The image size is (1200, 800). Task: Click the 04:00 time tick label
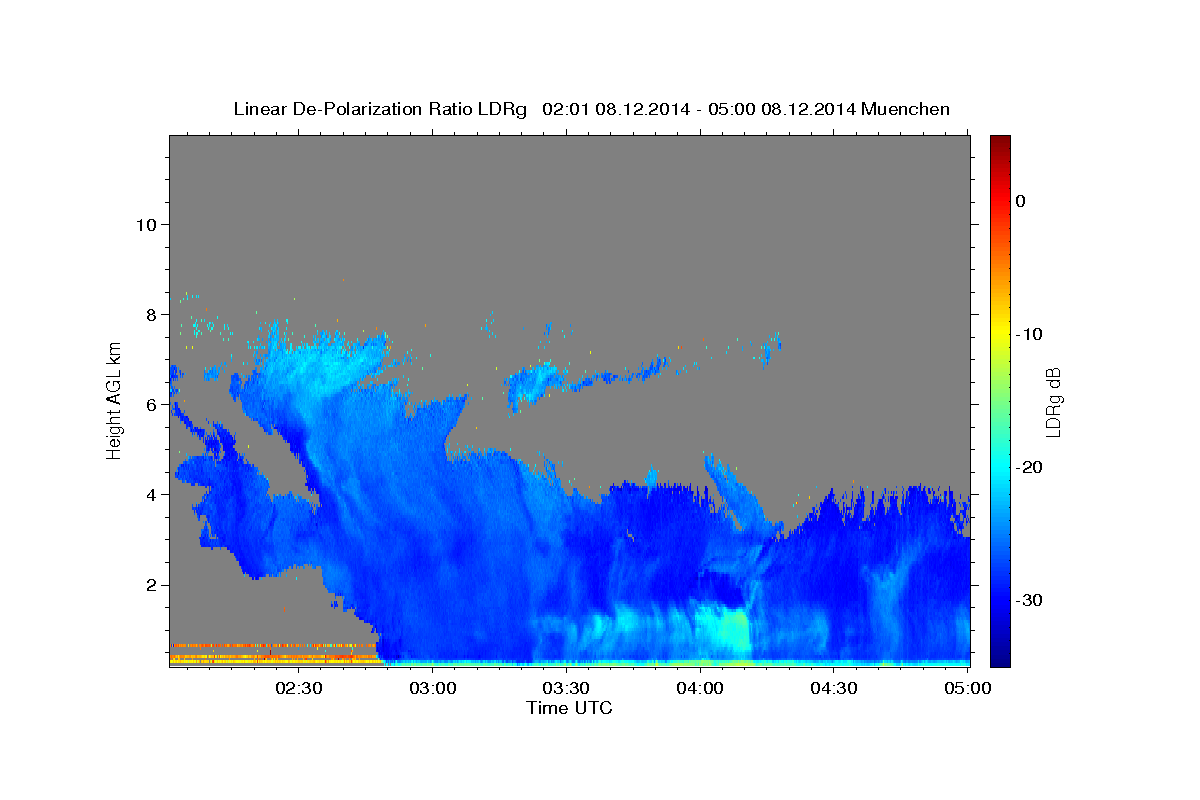coord(700,688)
